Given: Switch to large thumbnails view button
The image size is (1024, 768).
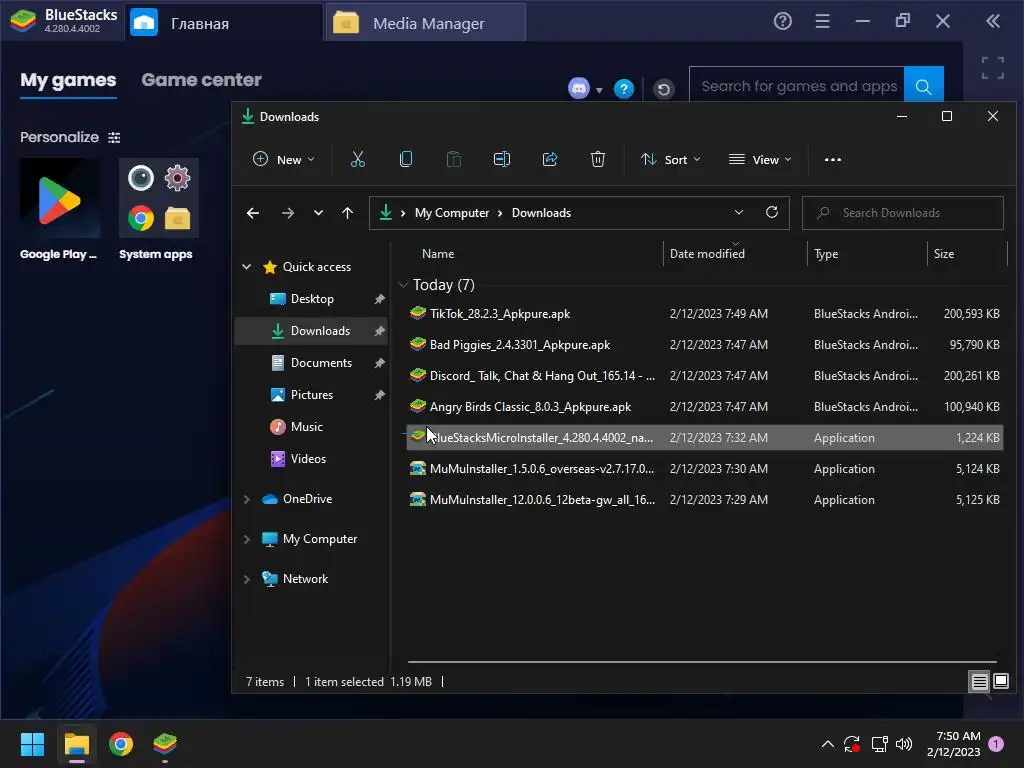Looking at the screenshot, I should (x=1000, y=682).
